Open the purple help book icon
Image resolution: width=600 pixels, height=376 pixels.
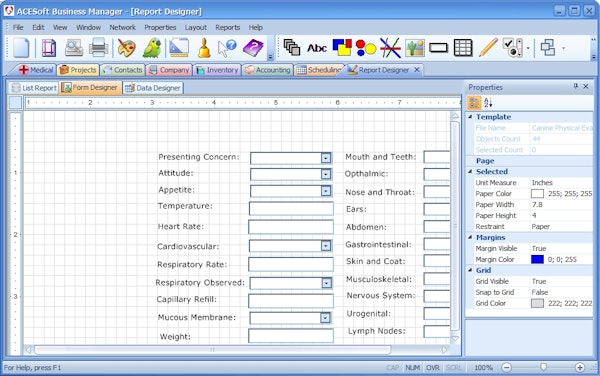(253, 48)
